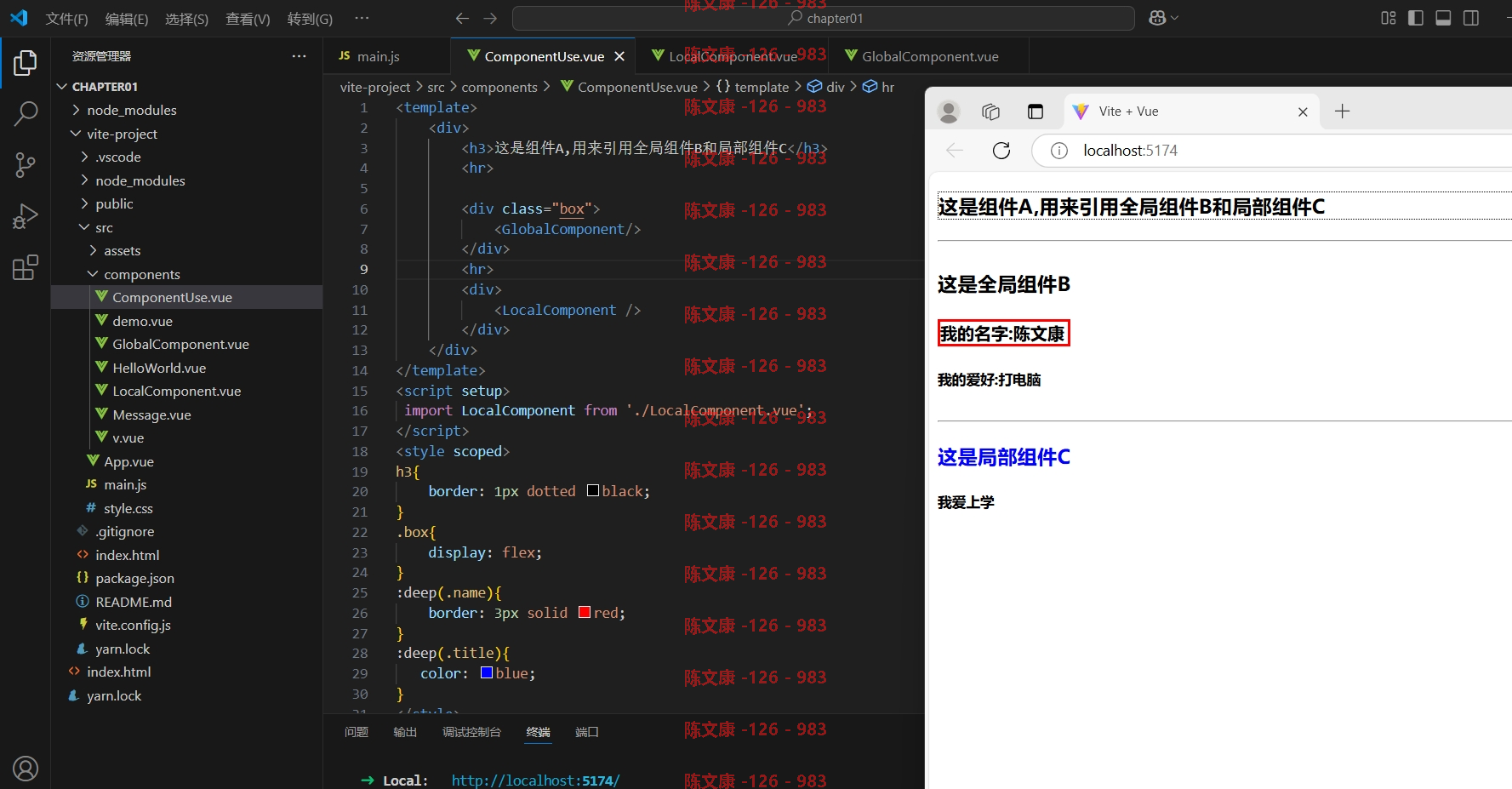Click the browser back arrow
Viewport: 1512px width, 789px height.
click(955, 151)
